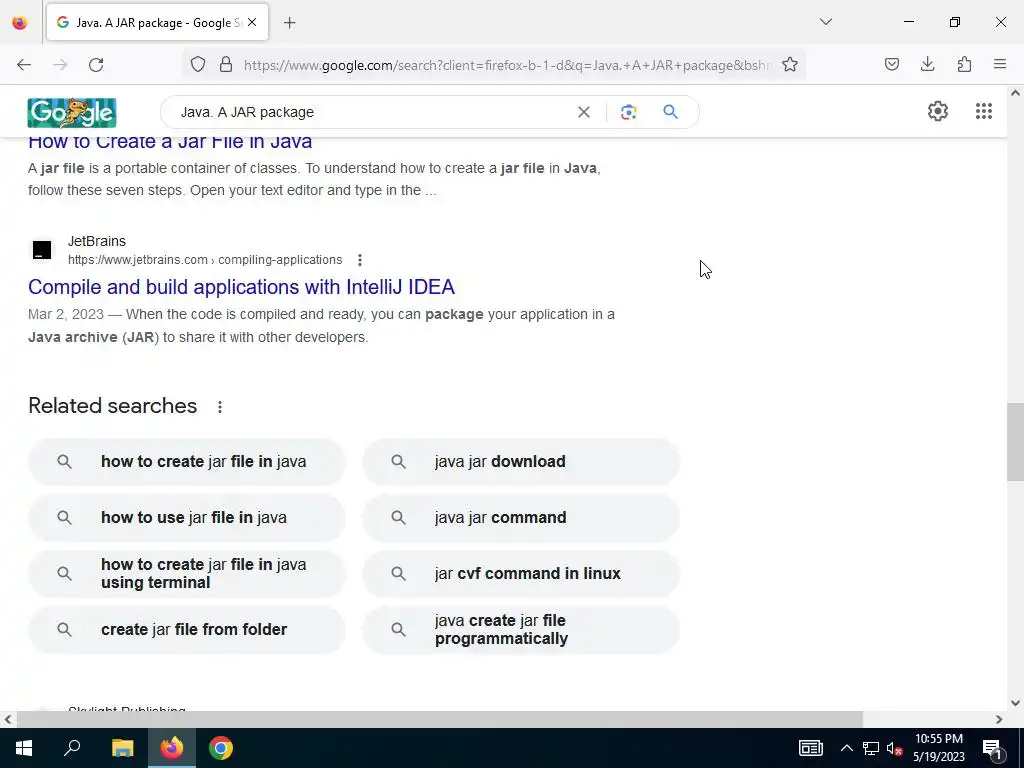Screen dimensions: 1024x768
Task: Click into the Google search field
Action: 372,112
